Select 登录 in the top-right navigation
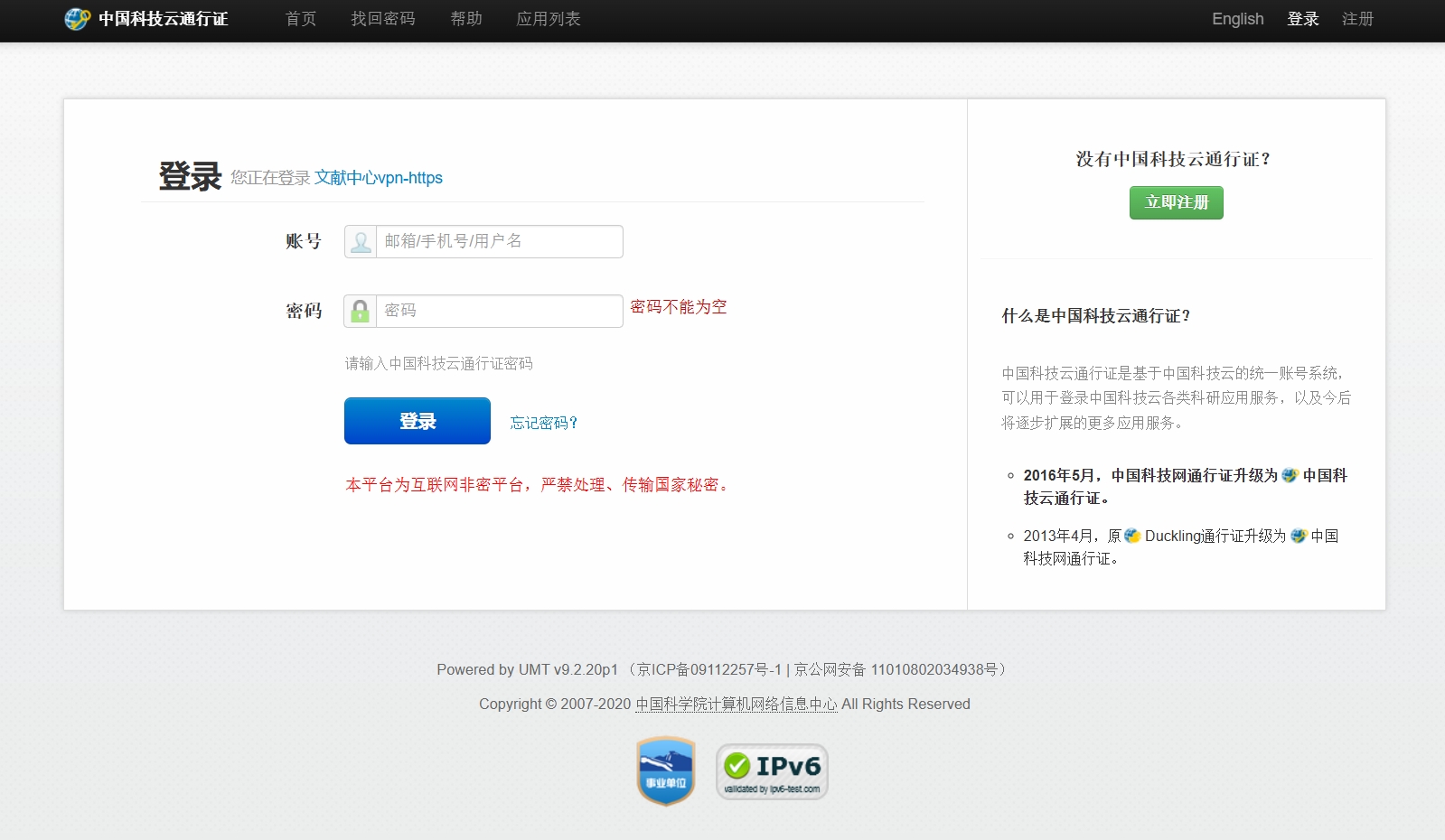Screen dimensions: 1445x840 tap(1303, 19)
